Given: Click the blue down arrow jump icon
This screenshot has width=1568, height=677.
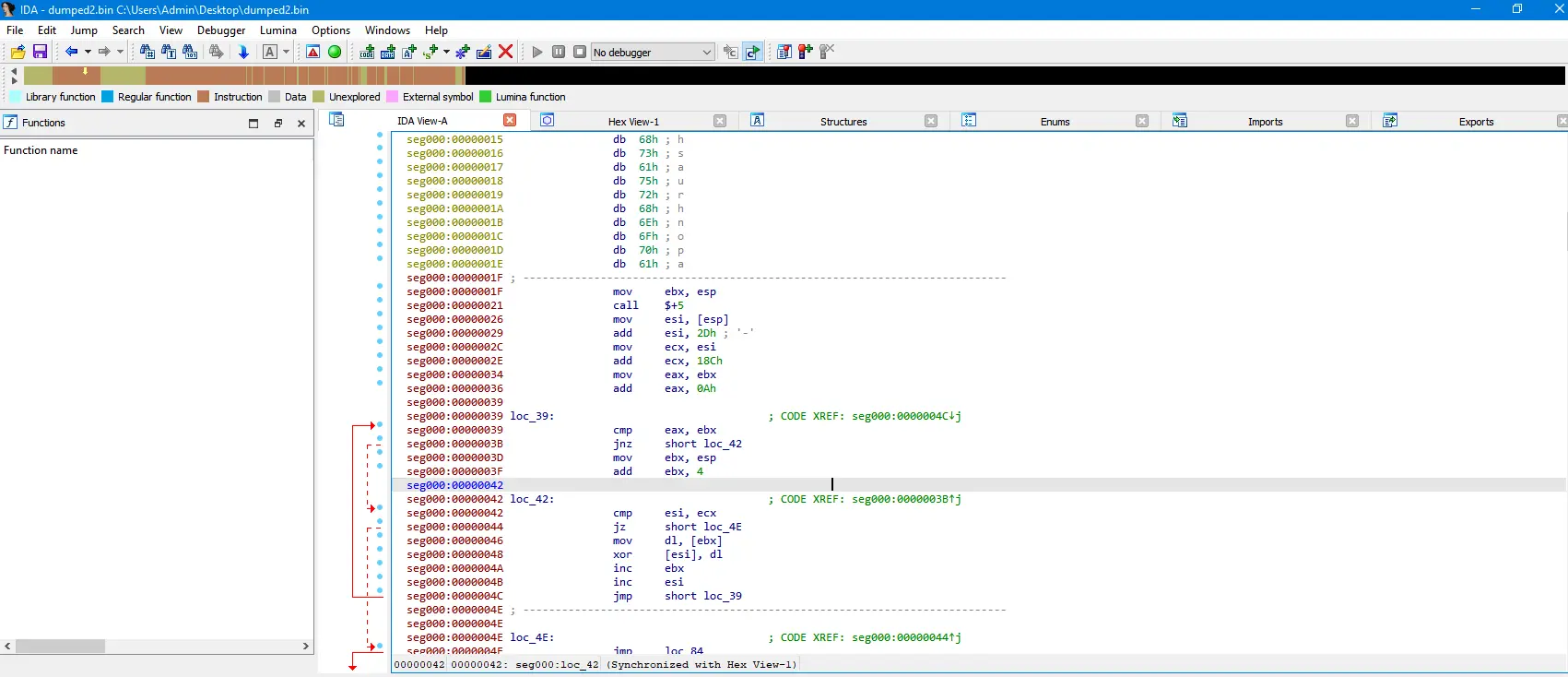Looking at the screenshot, I should 243,52.
